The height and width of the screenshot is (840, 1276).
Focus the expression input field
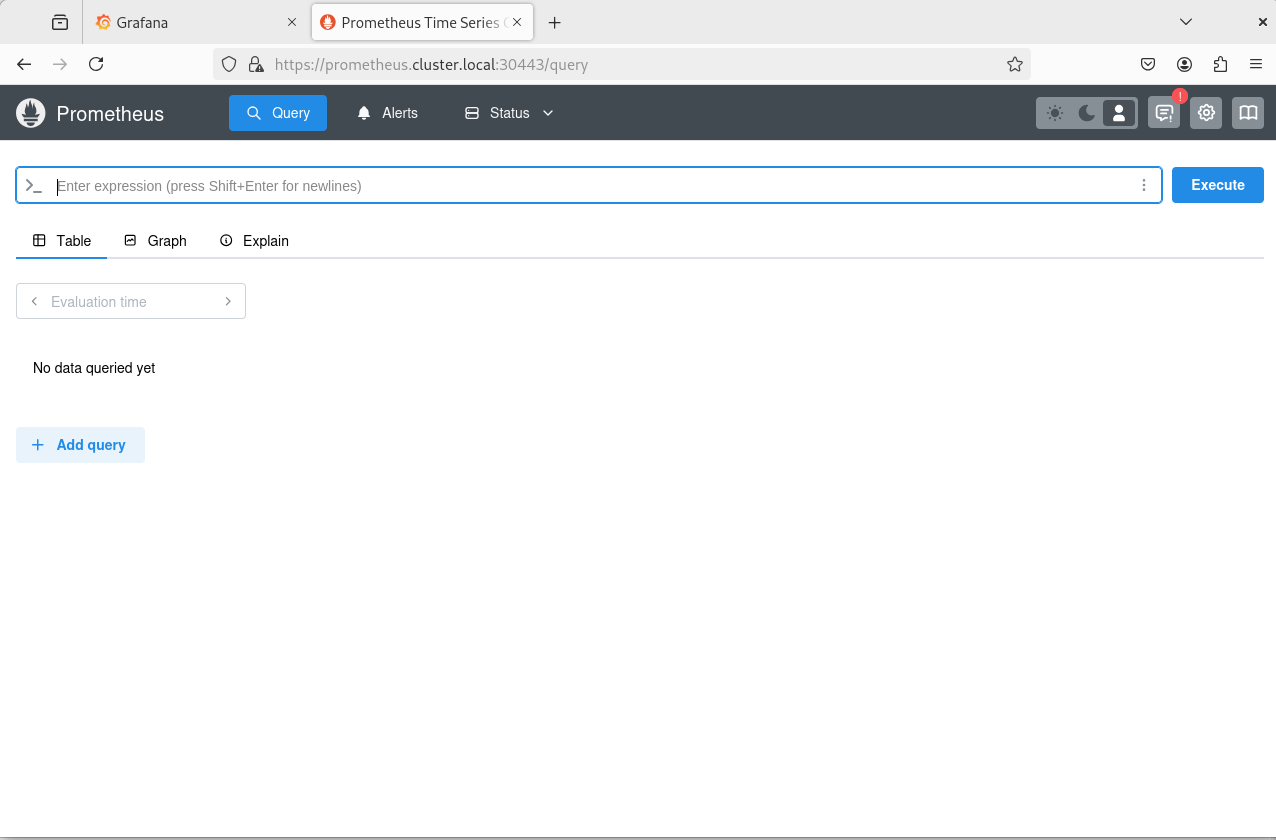590,186
